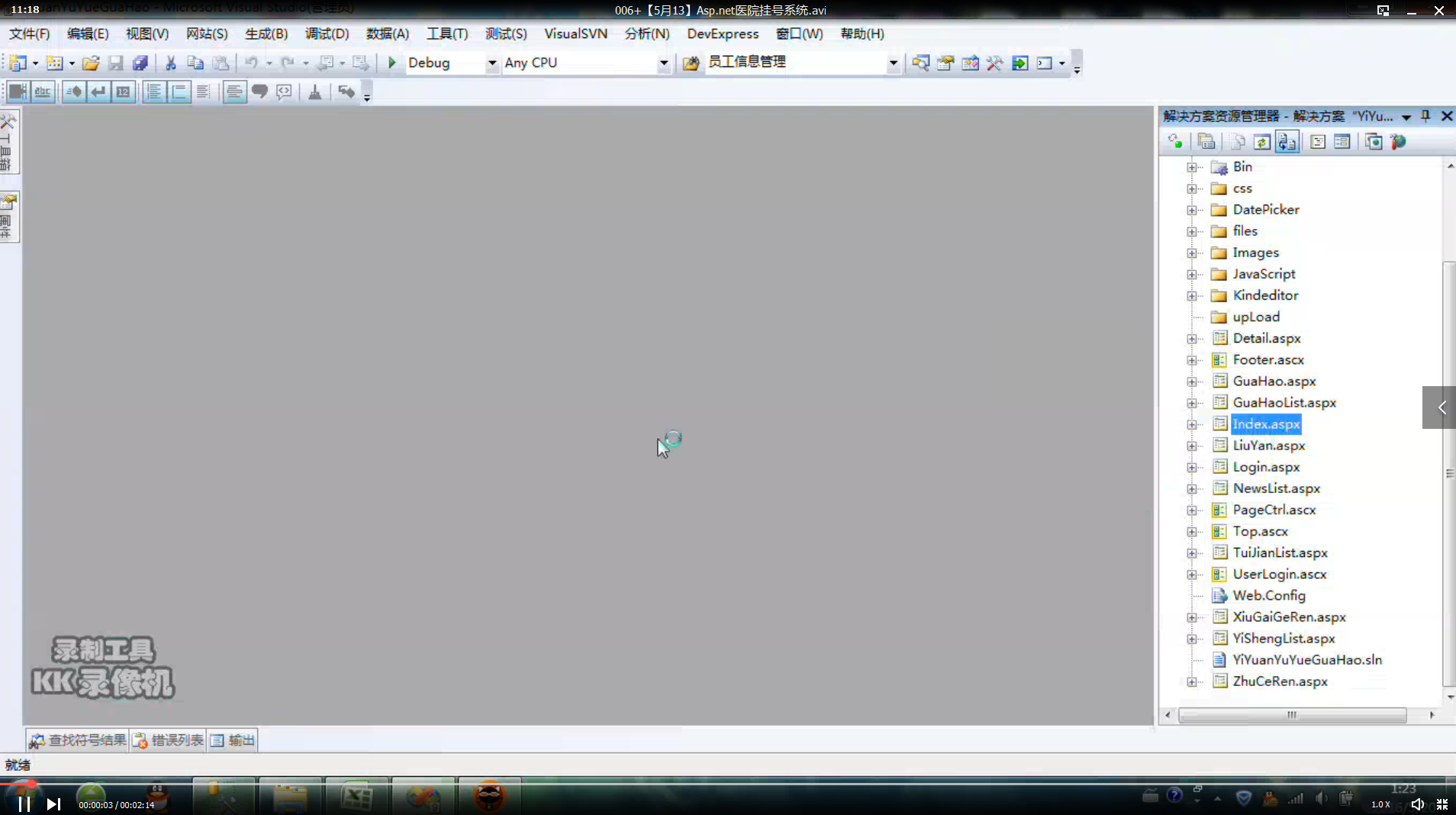Expand the JavaScript folder node
The width and height of the screenshot is (1456, 815).
[x=1191, y=274]
